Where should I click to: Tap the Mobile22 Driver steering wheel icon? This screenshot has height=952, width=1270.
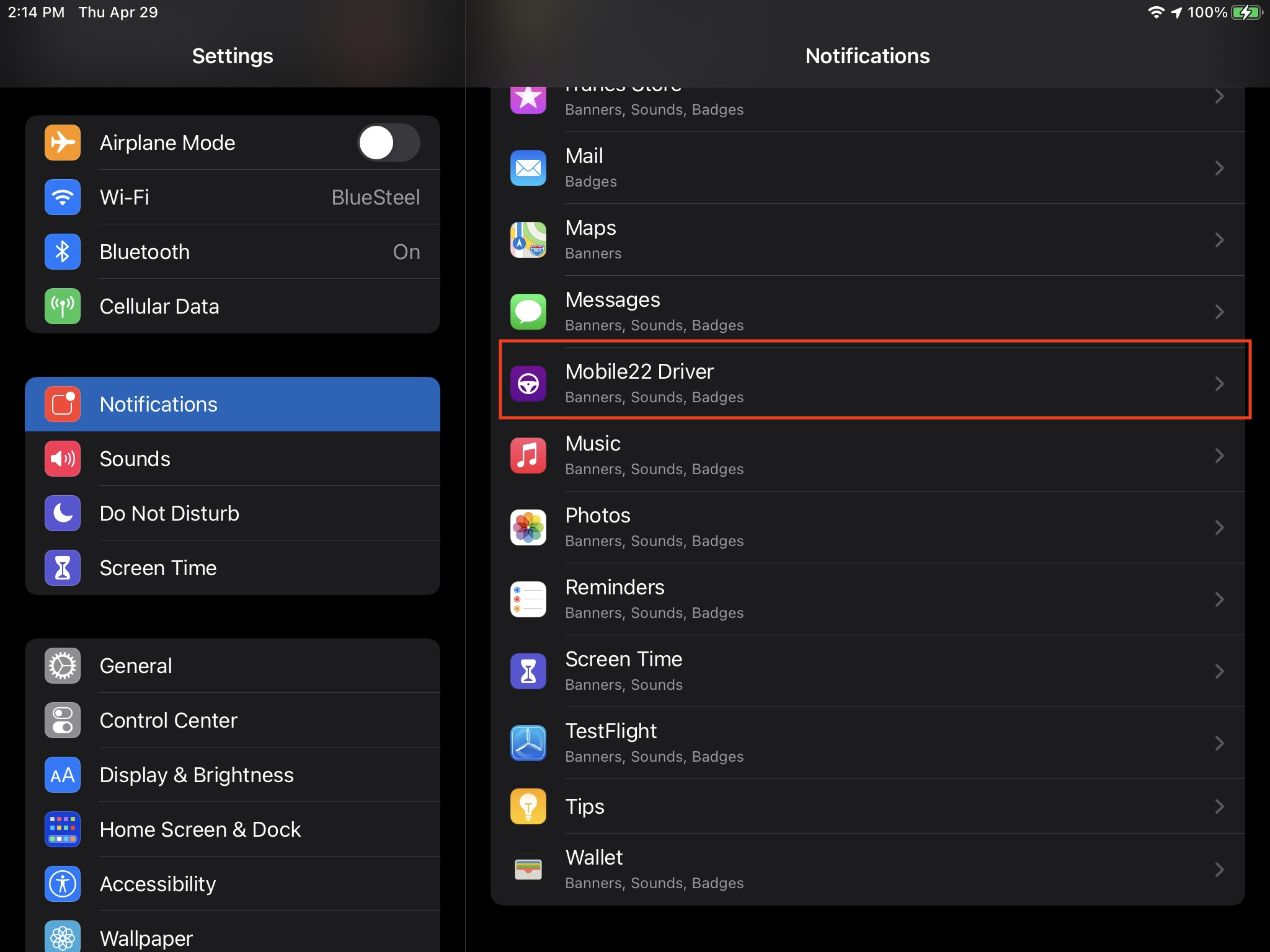click(x=528, y=384)
